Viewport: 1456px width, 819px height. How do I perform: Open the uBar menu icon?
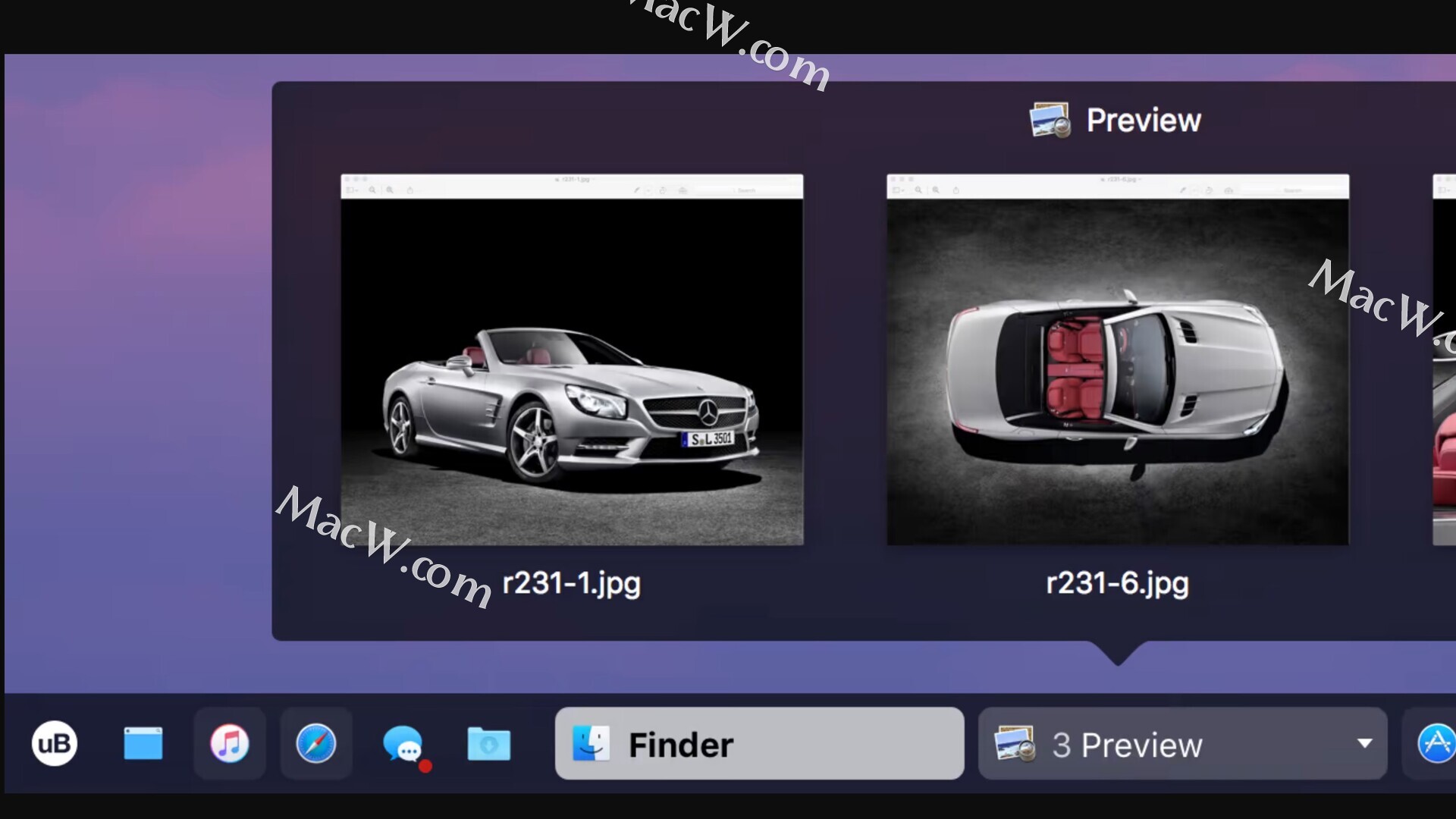(54, 743)
